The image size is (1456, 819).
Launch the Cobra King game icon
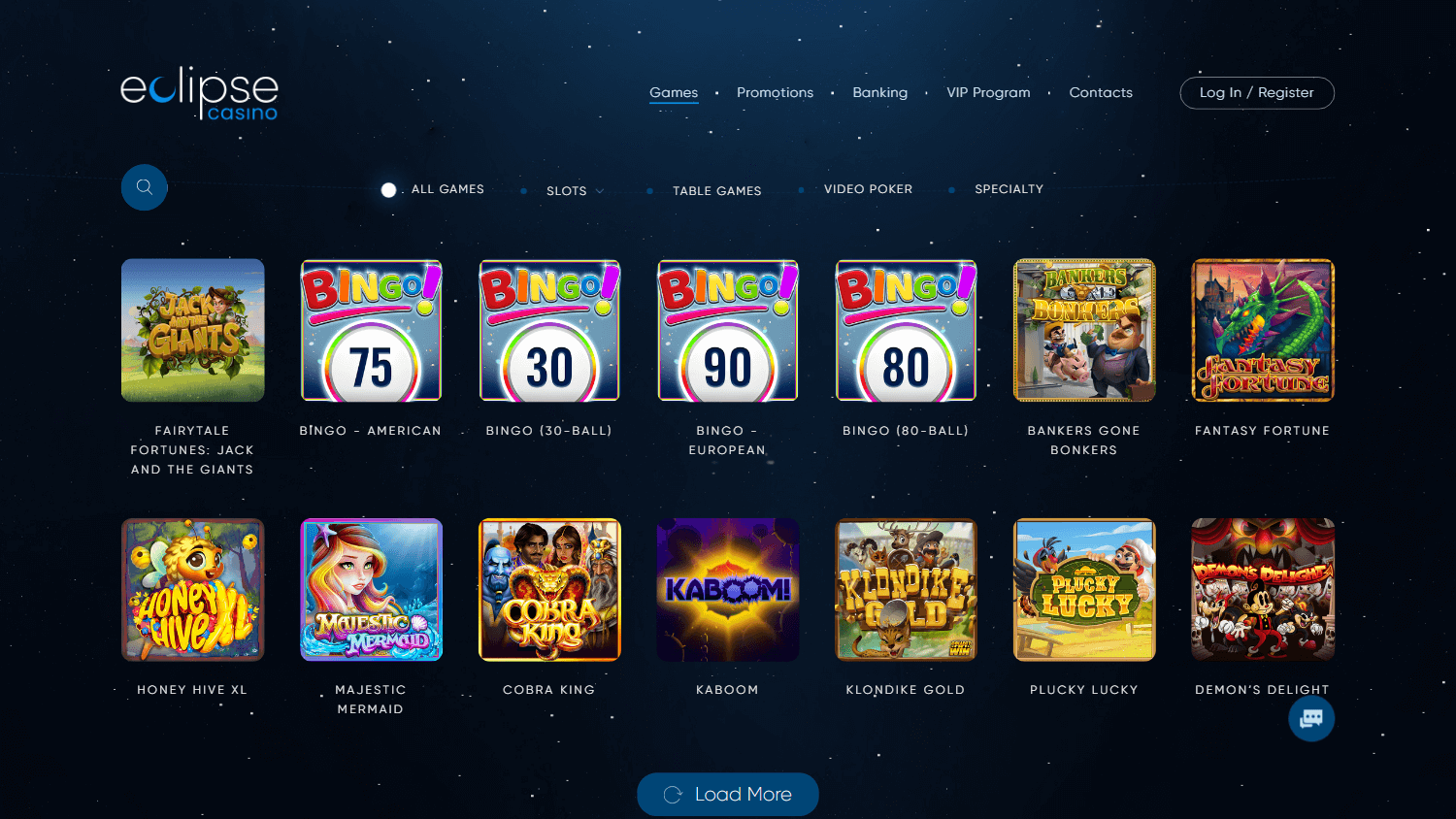click(549, 590)
